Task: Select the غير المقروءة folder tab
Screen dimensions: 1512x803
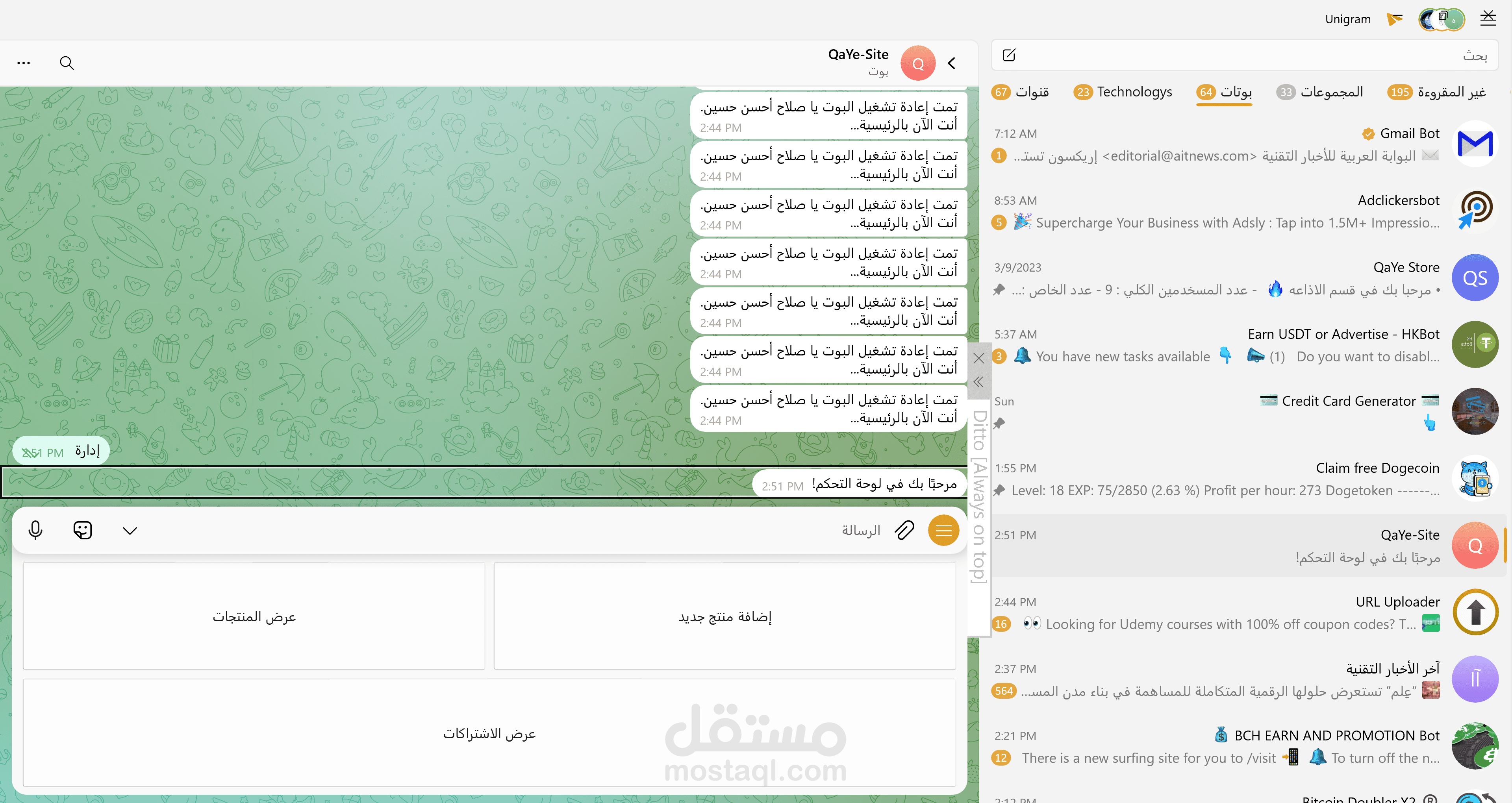Action: coord(1437,92)
